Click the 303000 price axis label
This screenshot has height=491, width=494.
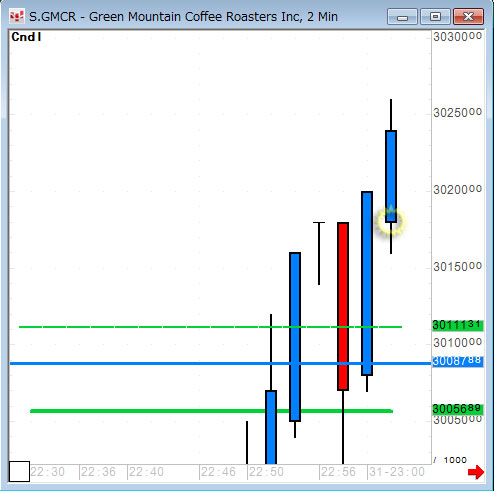coord(457,36)
